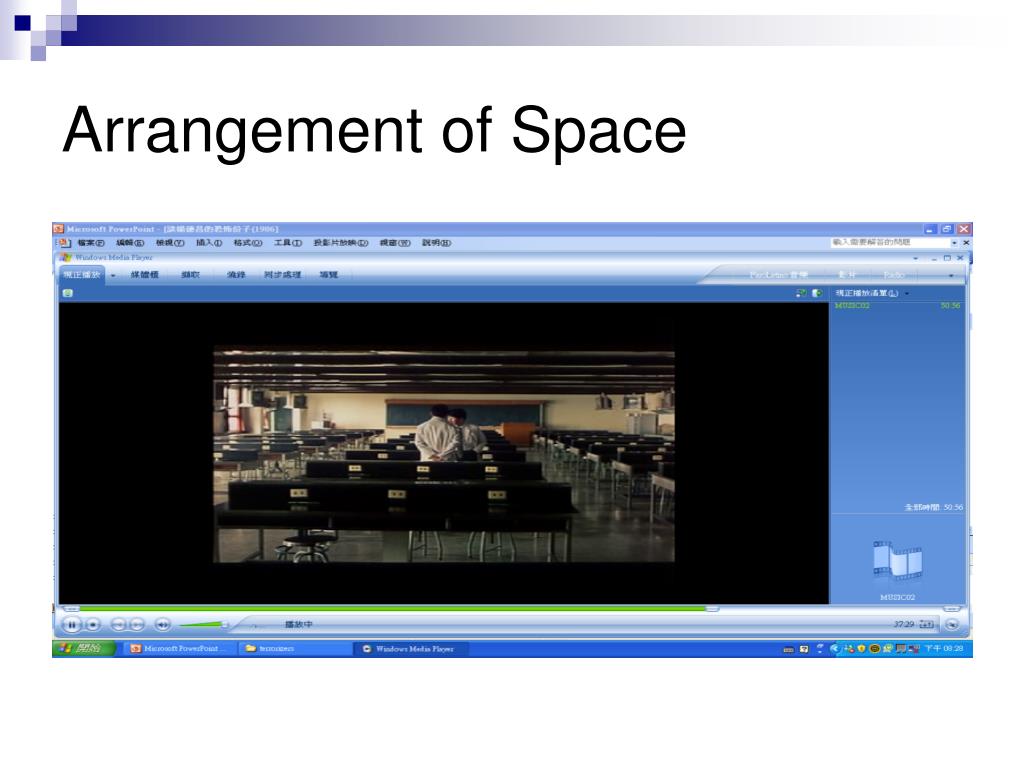Viewport: 1024px width, 768px height.
Task: Select the Windows Media Player taskbar button
Action: pyautogui.click(x=411, y=648)
